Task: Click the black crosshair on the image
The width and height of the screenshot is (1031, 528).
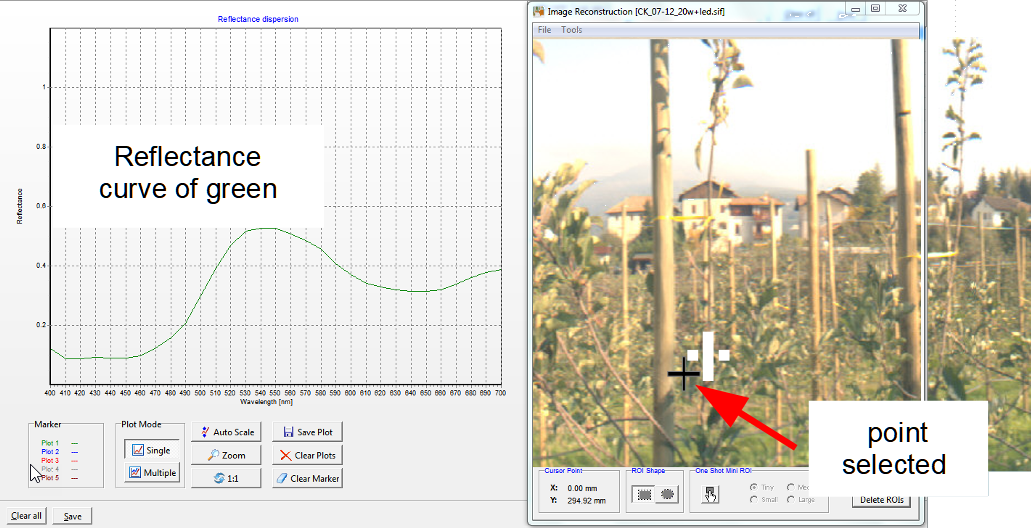Action: pos(684,375)
